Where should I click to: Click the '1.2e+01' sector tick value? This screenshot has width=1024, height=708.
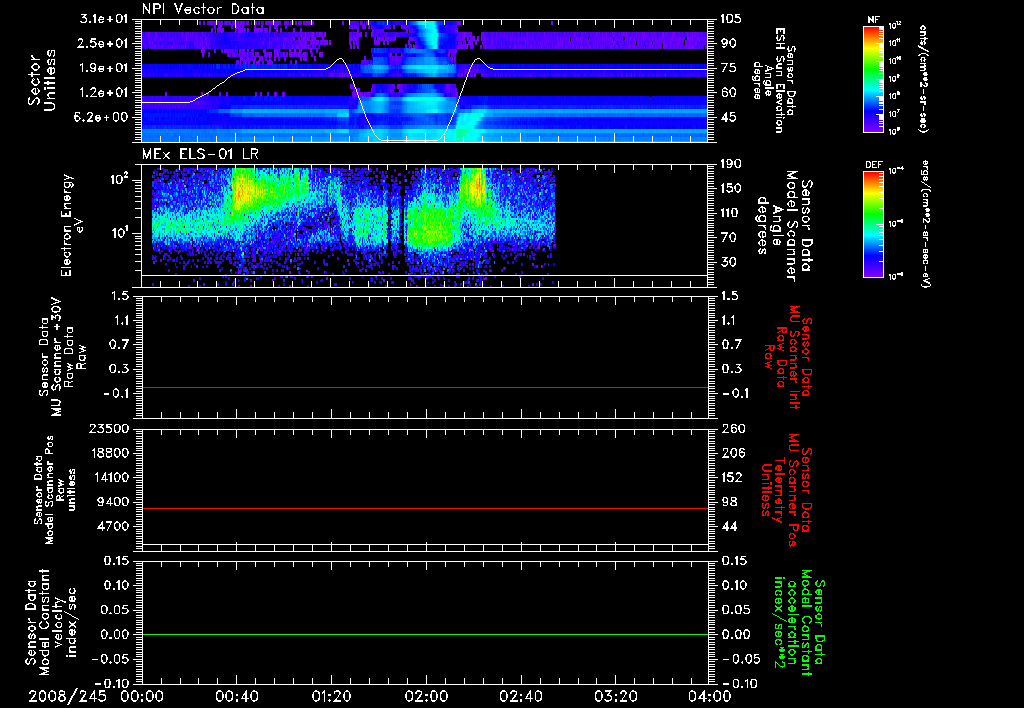[x=104, y=93]
